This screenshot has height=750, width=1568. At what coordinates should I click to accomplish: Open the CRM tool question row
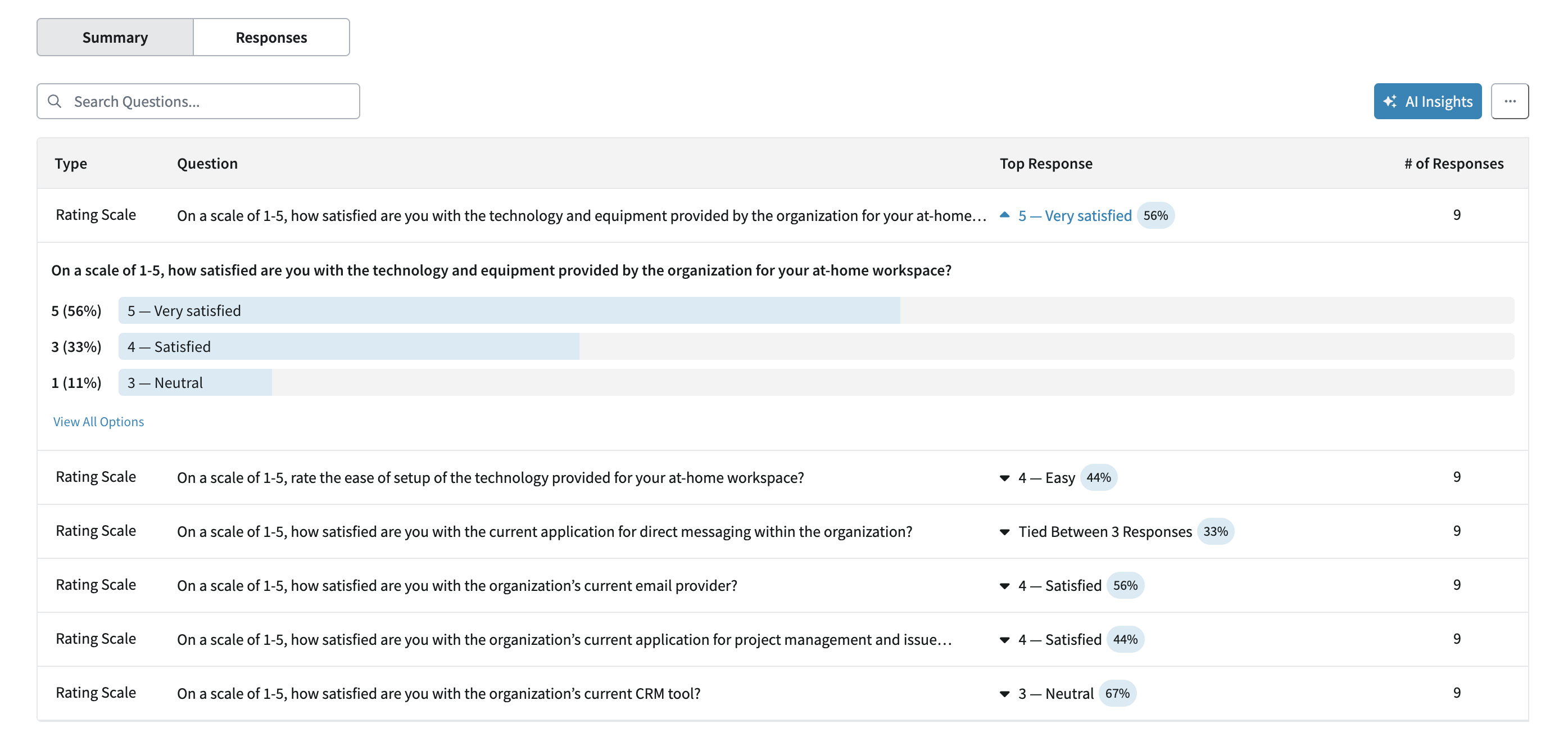pyautogui.click(x=438, y=693)
